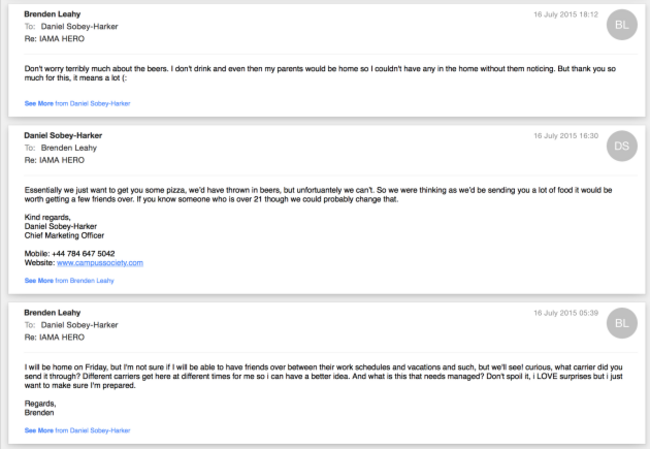
Task: Click the 16 July 2015 16:30 timestamp
Action: (x=566, y=136)
